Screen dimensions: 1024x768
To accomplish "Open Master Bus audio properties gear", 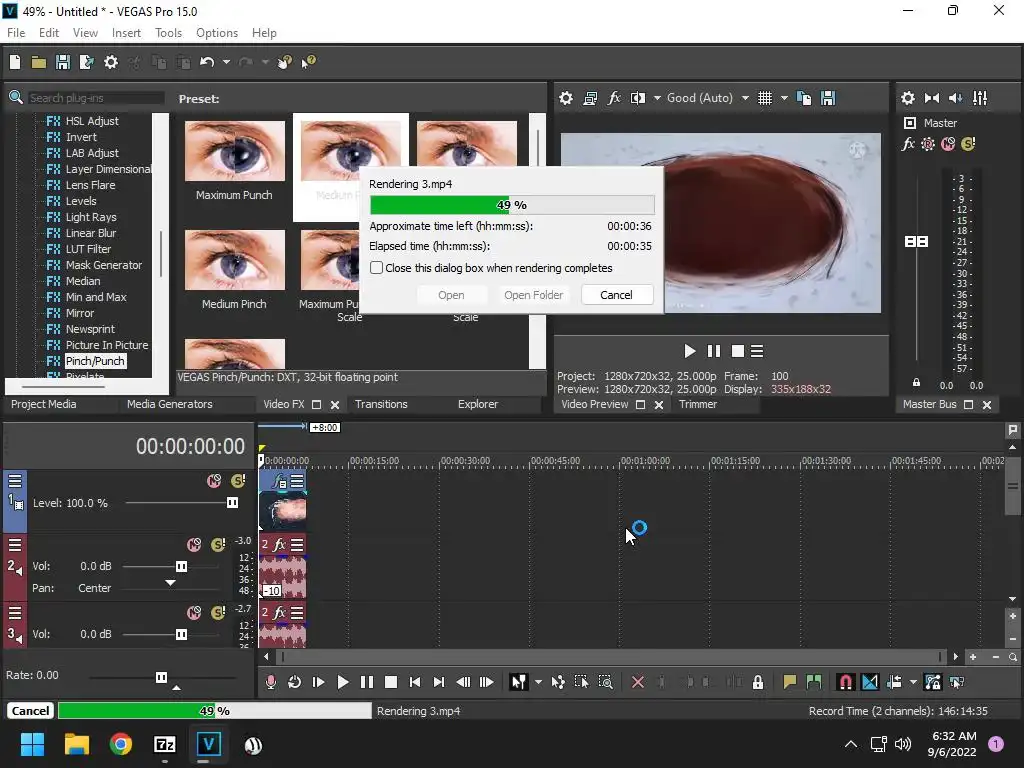I will click(x=908, y=98).
